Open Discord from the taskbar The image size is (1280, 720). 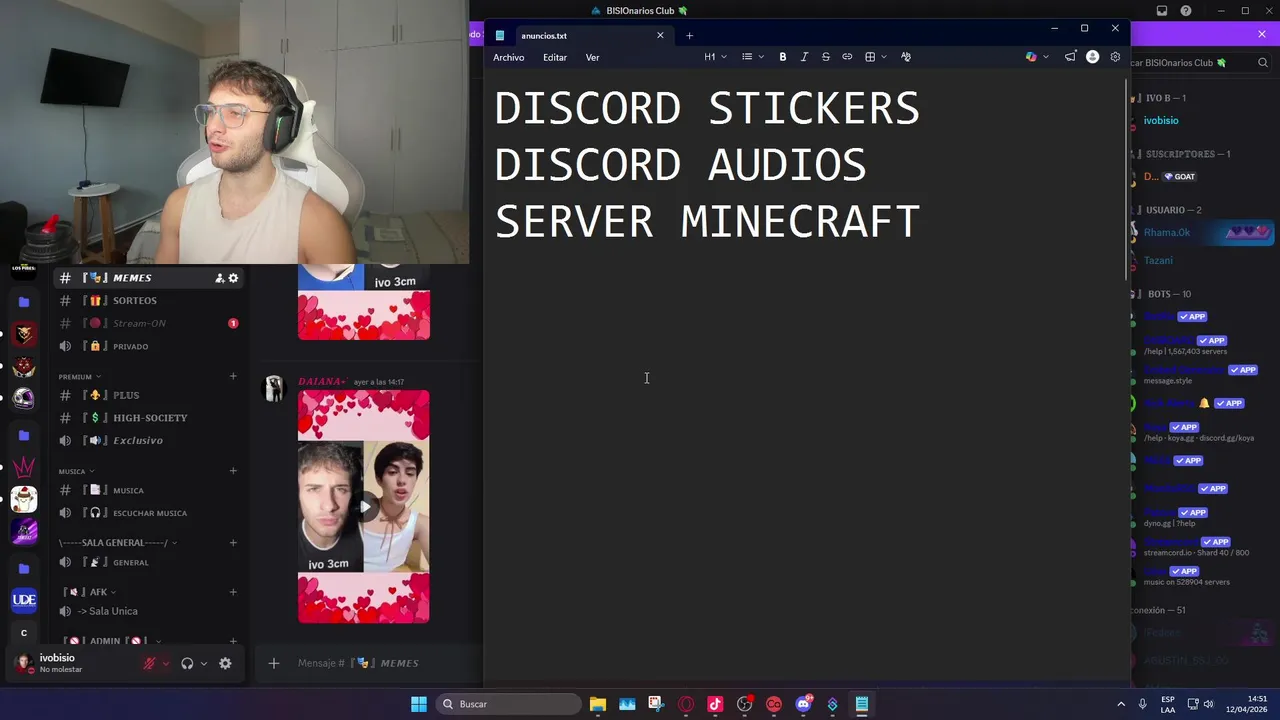pyautogui.click(x=803, y=704)
